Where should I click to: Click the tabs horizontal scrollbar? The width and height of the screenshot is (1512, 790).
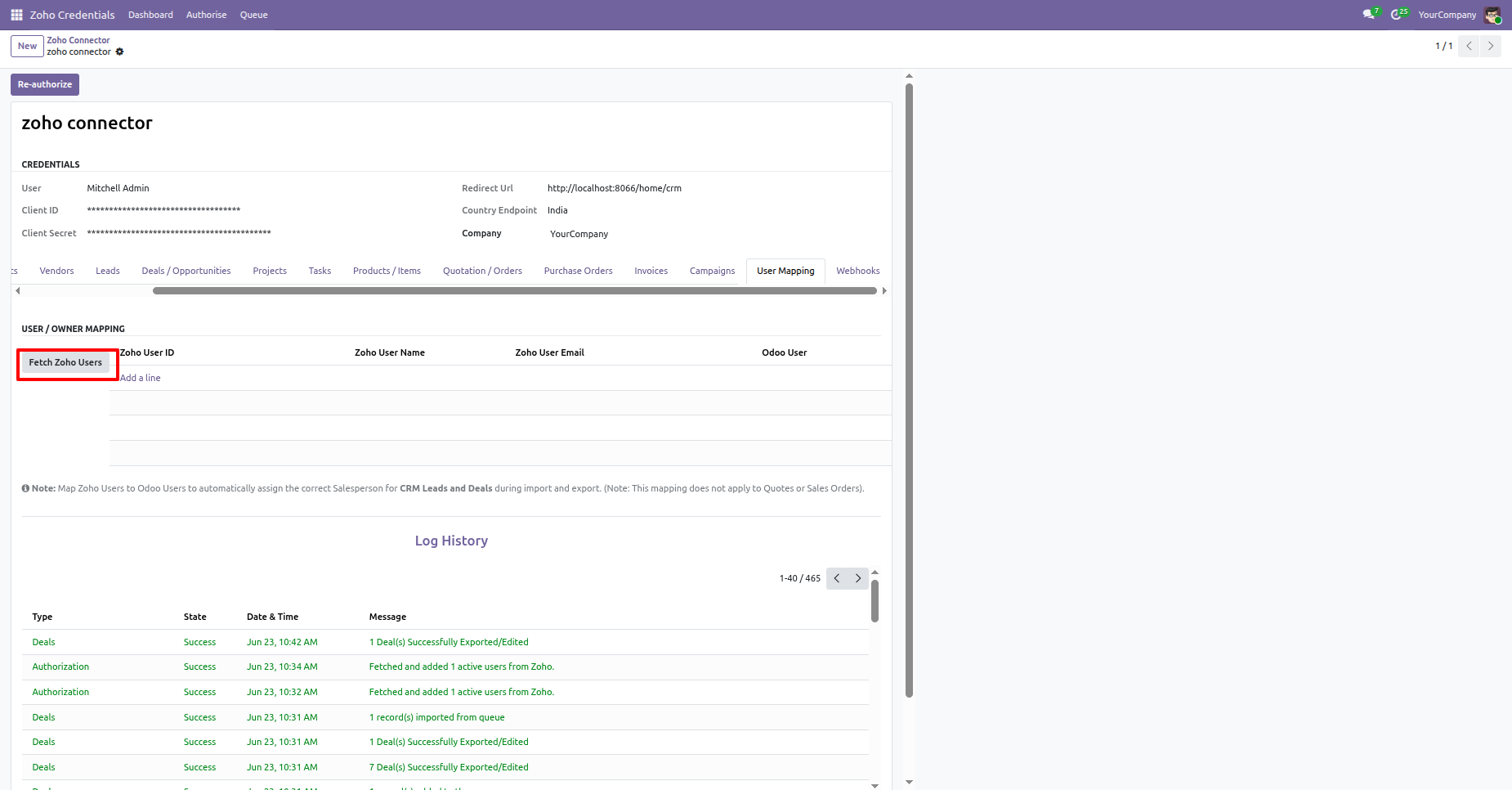[515, 290]
